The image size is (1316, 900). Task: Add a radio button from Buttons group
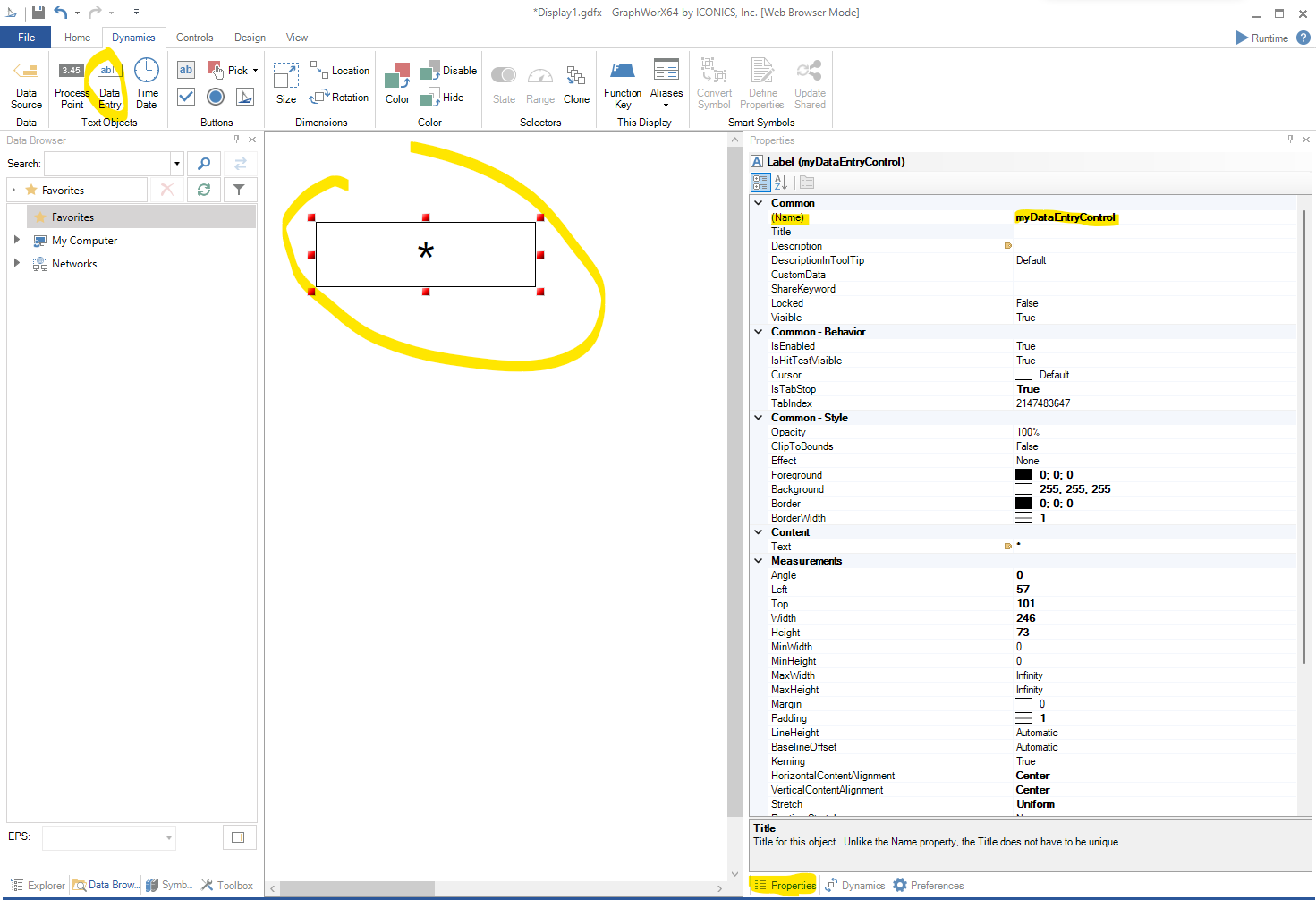click(216, 97)
